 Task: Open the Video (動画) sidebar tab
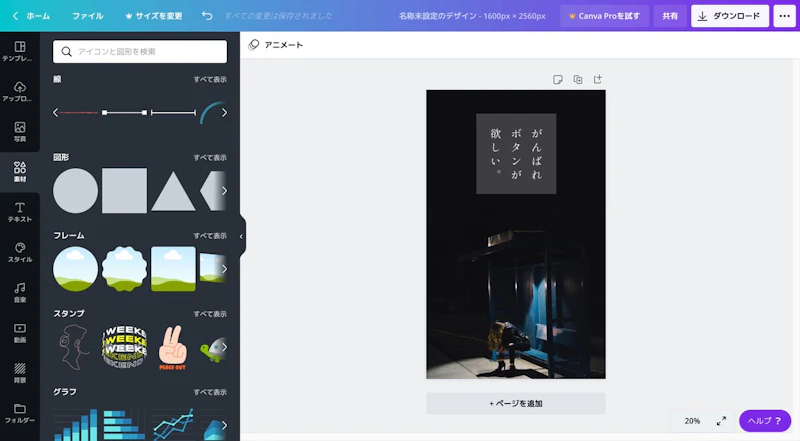19,333
